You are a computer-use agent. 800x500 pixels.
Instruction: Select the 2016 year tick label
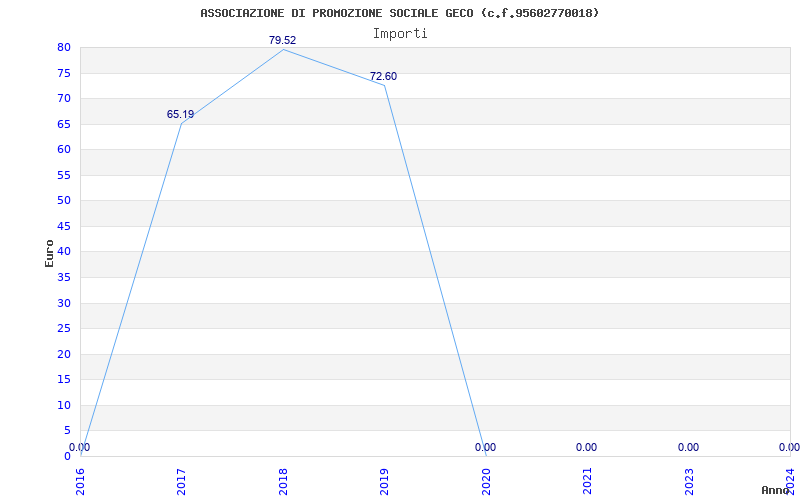point(81,481)
